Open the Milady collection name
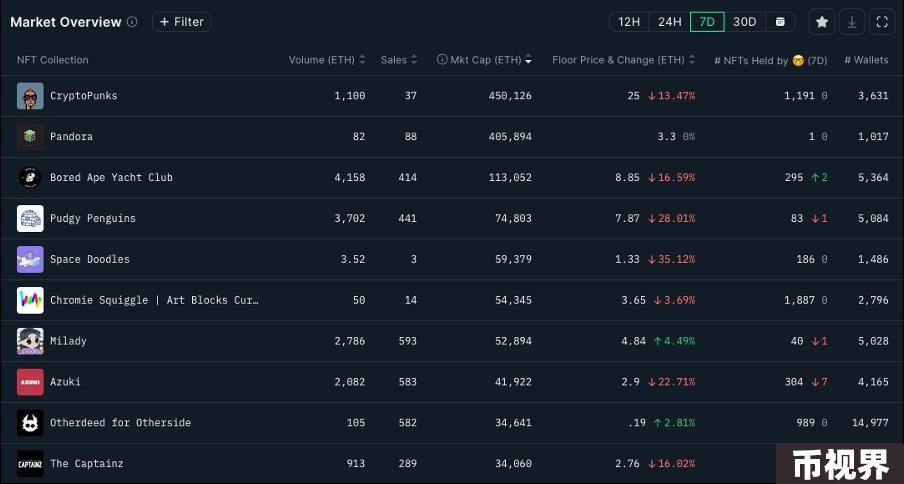 pyautogui.click(x=68, y=341)
